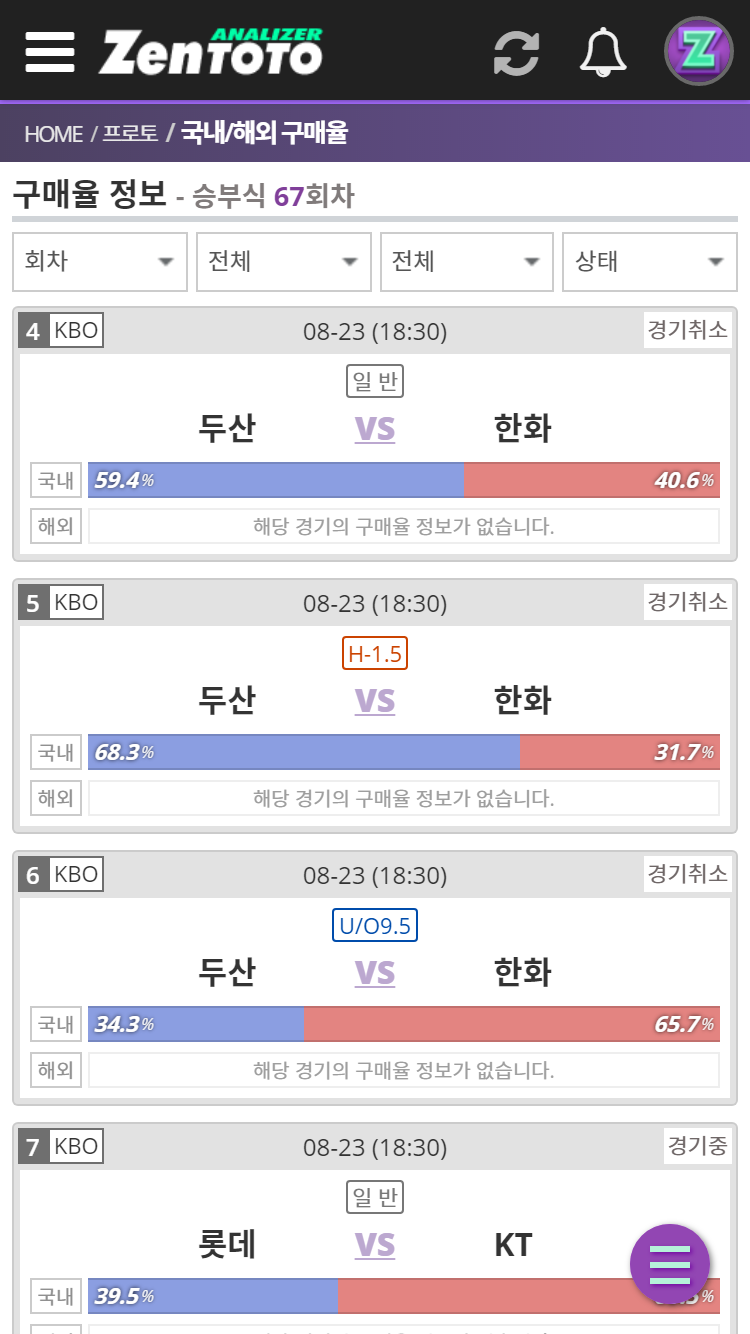
Task: Select the H-1.5 handicap badge
Action: click(375, 654)
